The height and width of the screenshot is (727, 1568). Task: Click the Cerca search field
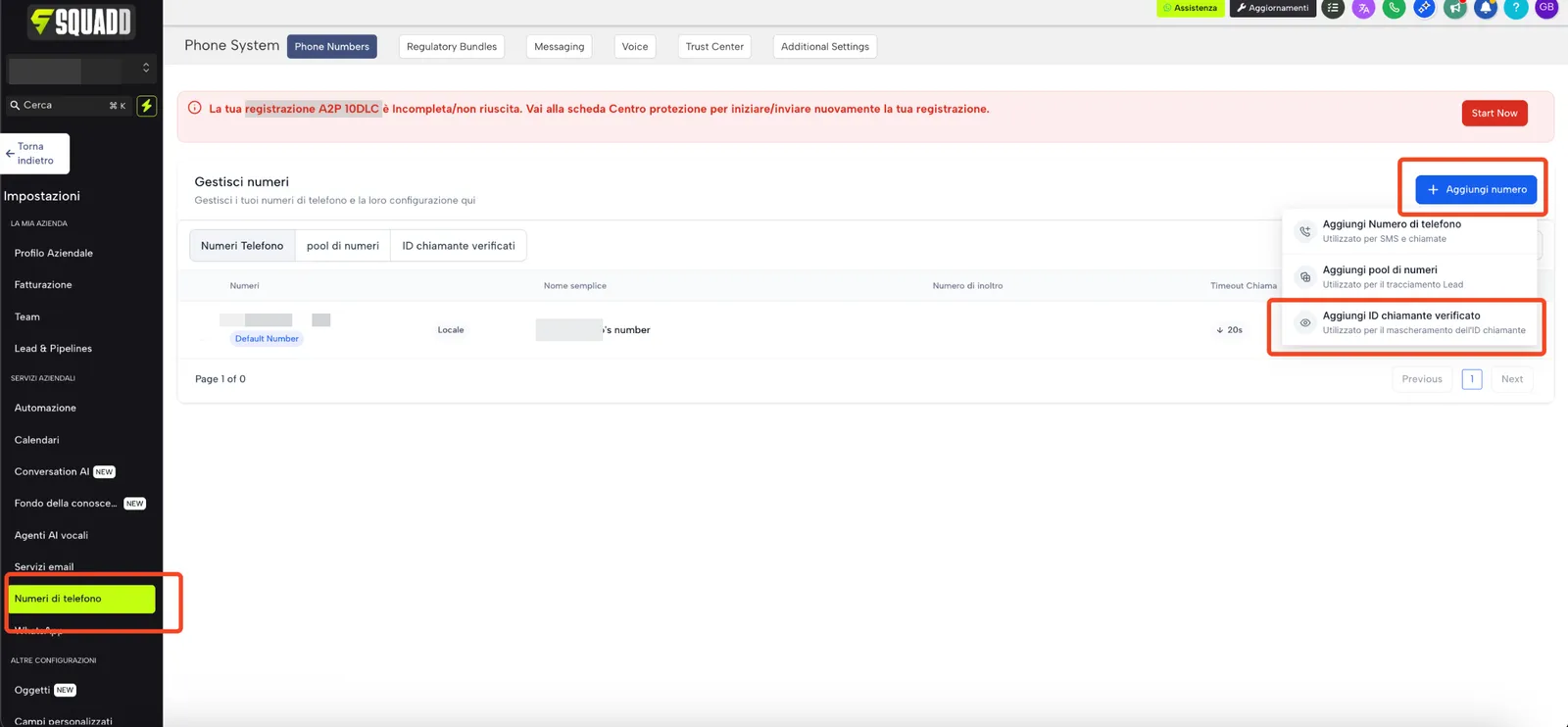[67, 105]
